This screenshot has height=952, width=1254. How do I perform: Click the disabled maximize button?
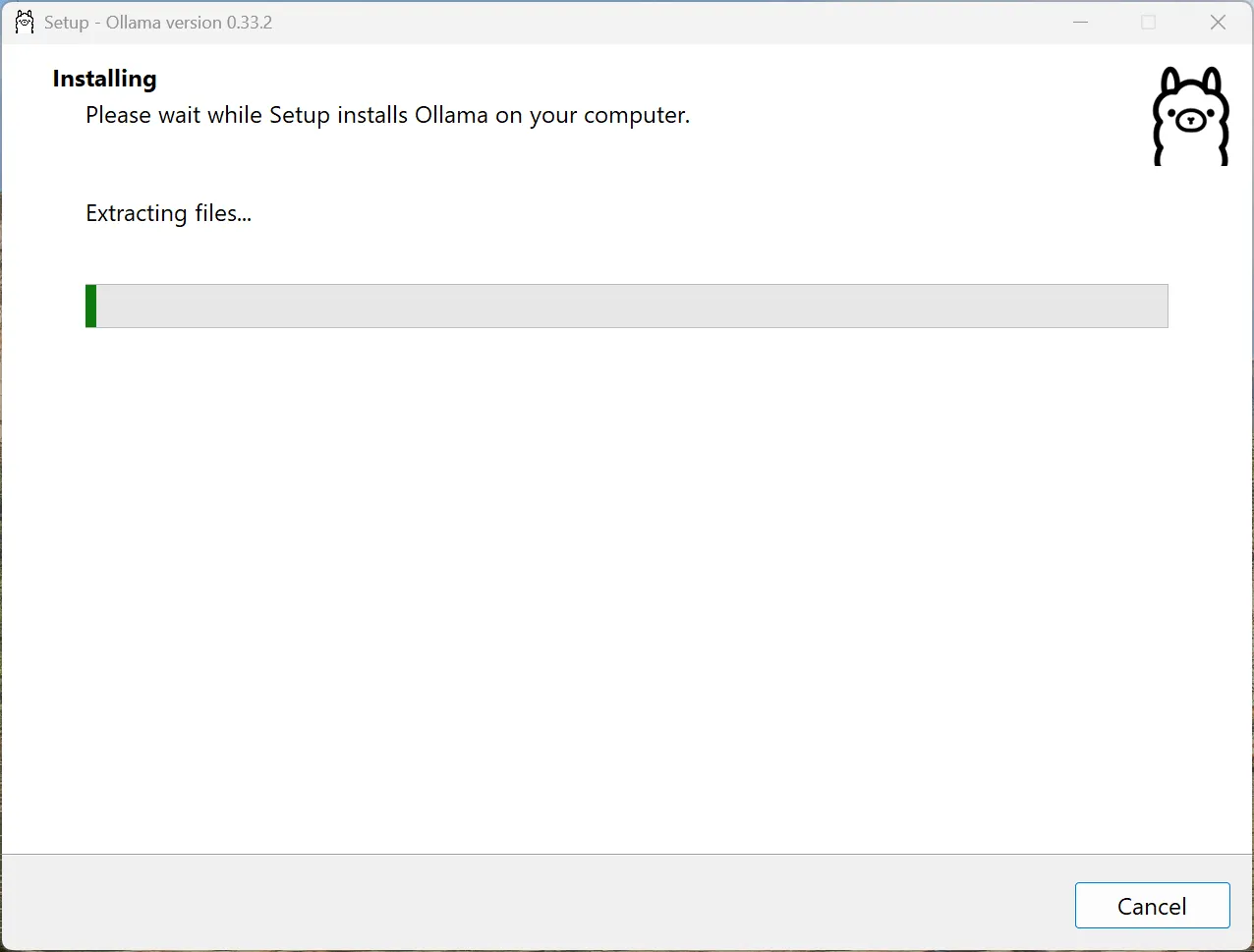point(1148,22)
